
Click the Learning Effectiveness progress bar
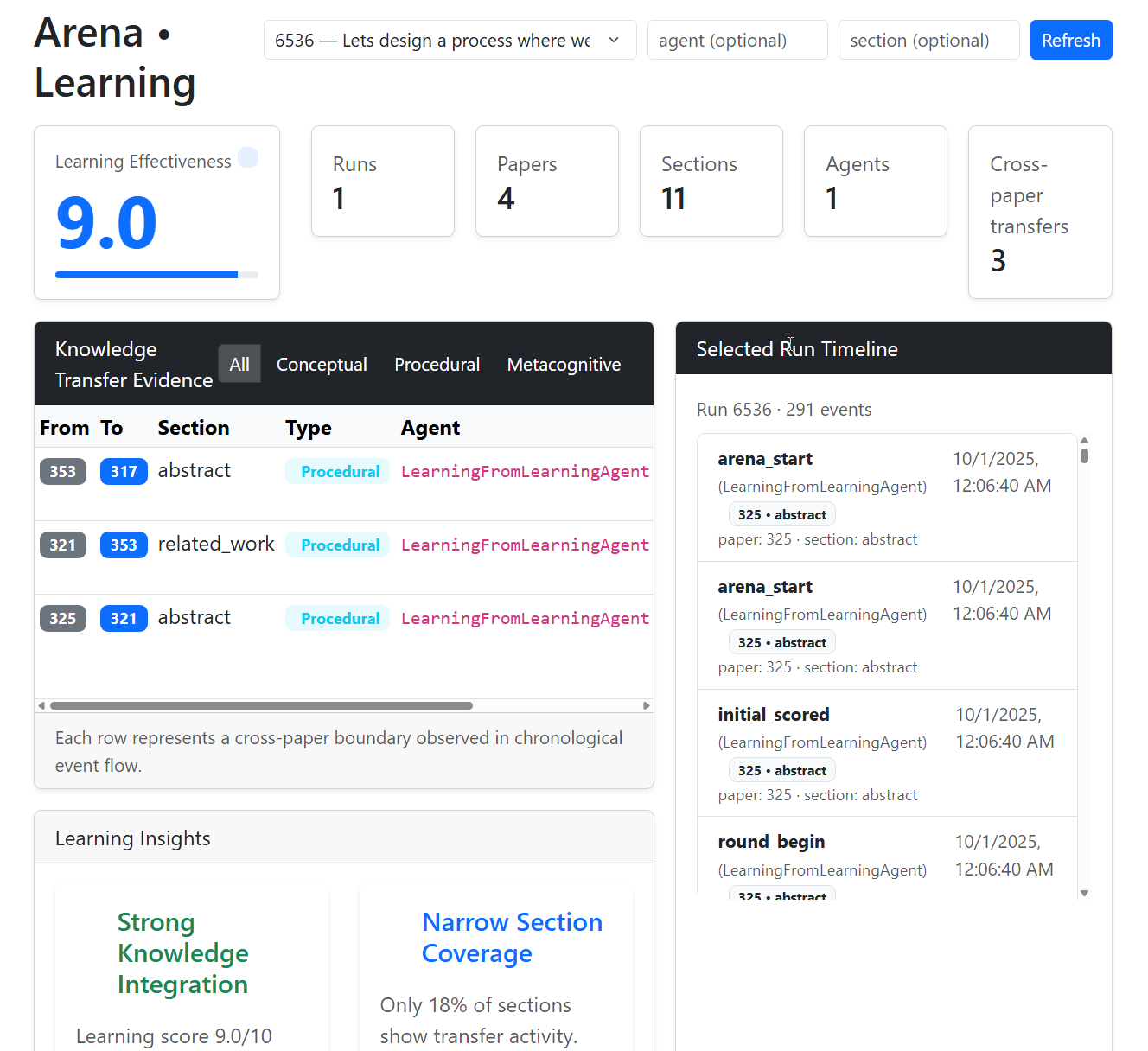click(x=156, y=274)
